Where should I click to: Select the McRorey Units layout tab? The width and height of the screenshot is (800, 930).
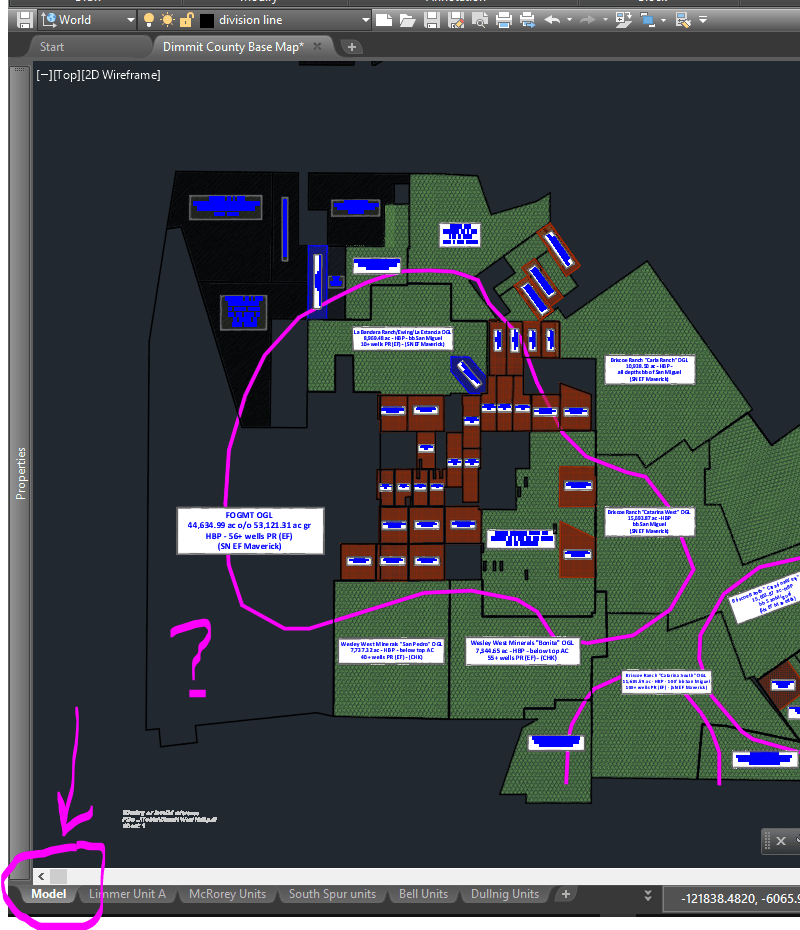[227, 894]
